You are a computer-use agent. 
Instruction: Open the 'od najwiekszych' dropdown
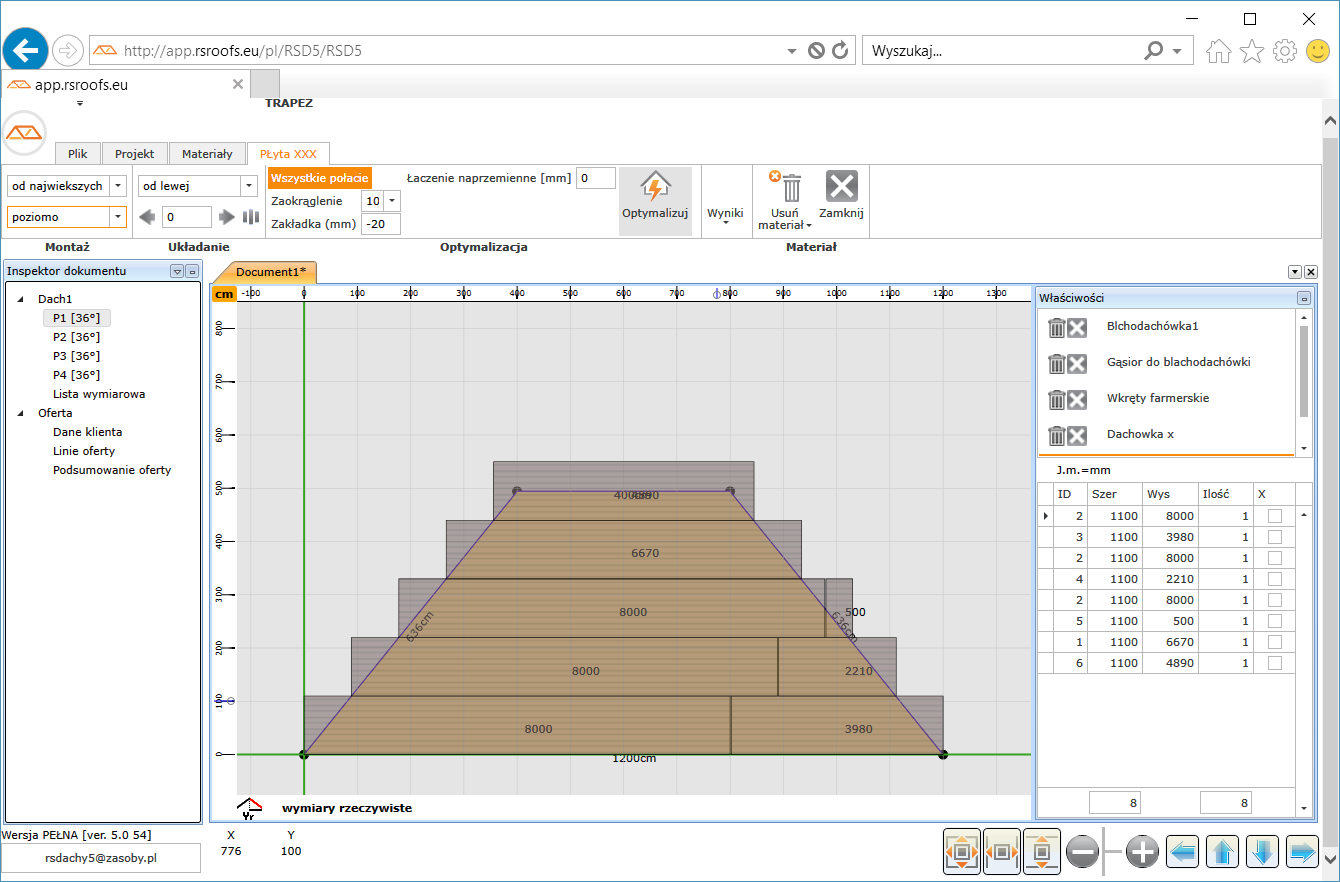pyautogui.click(x=118, y=186)
